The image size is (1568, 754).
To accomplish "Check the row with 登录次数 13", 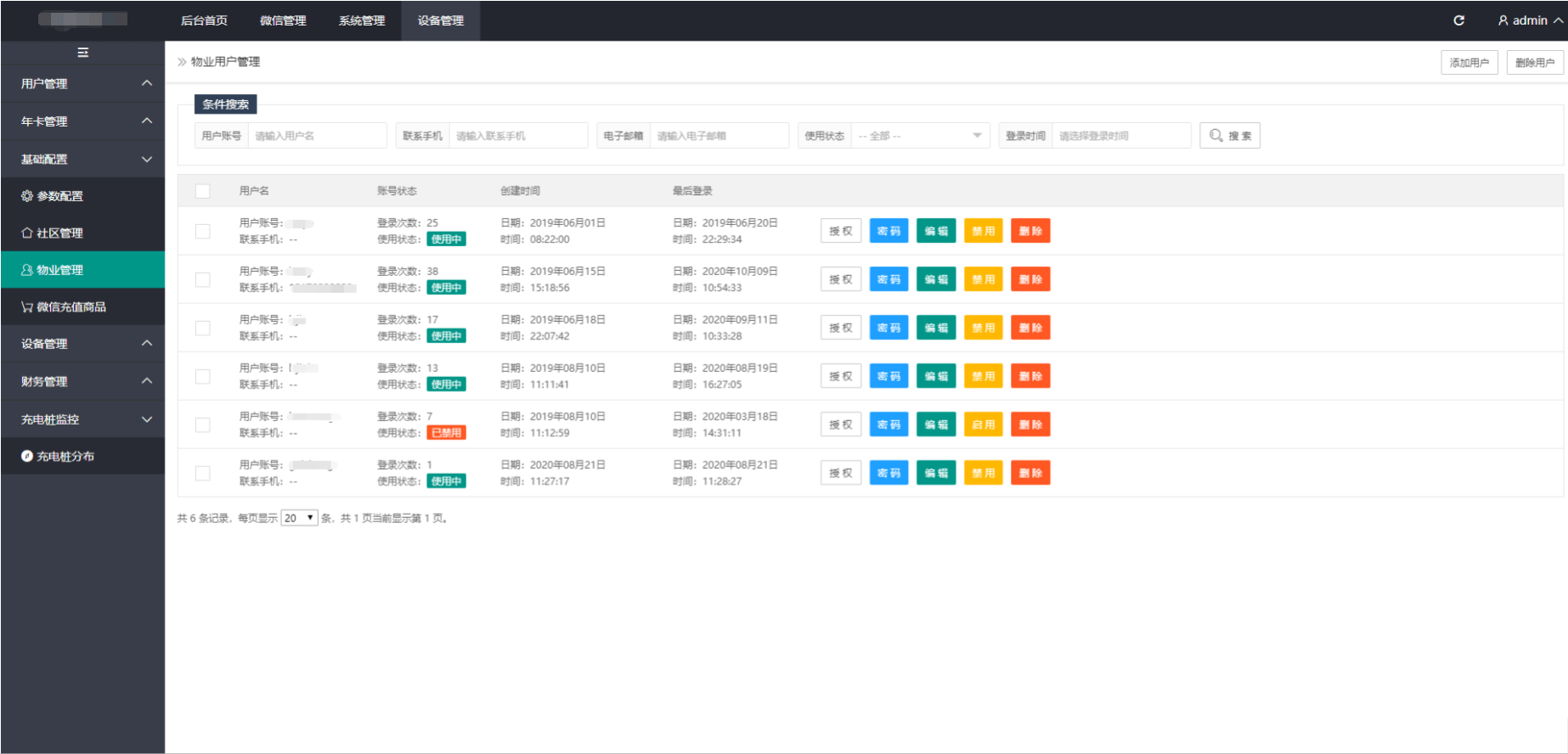I will click(x=202, y=376).
